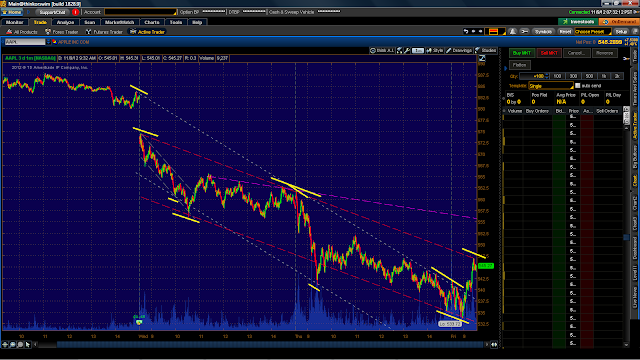This screenshot has height=360, width=640.
Task: Click the Flatten button
Action: pyautogui.click(x=519, y=65)
